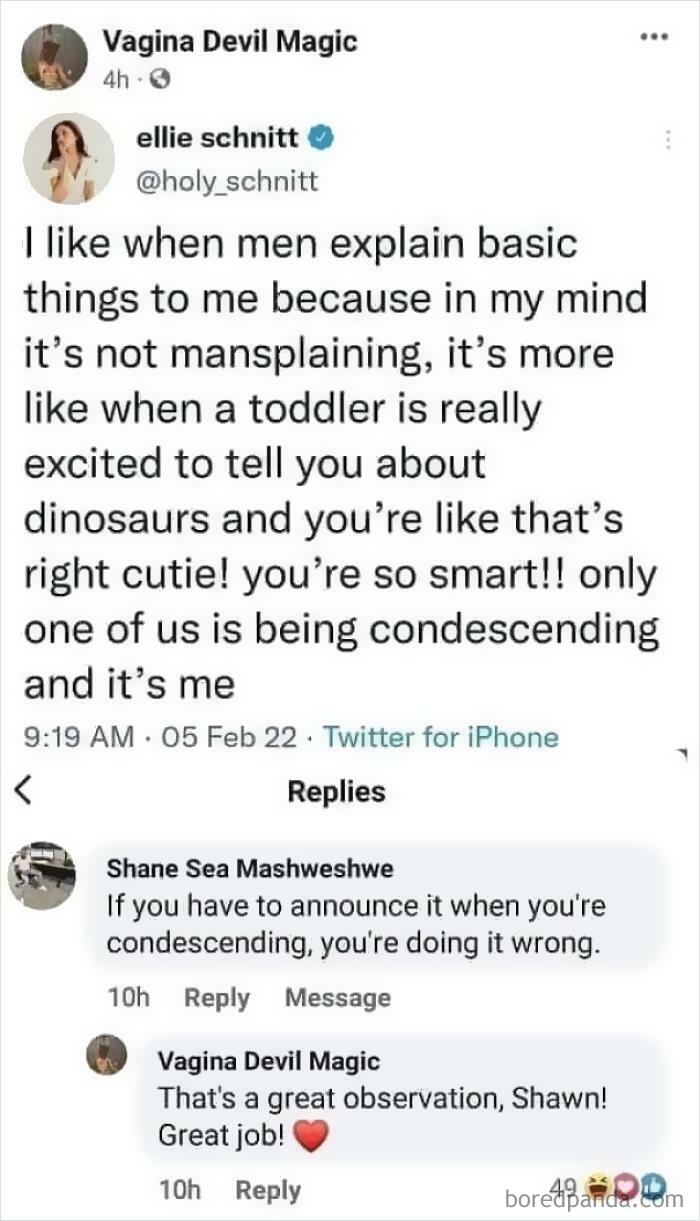This screenshot has width=700, height=1221.
Task: Click ellie schnitt's blue verified badge
Action: 320,138
